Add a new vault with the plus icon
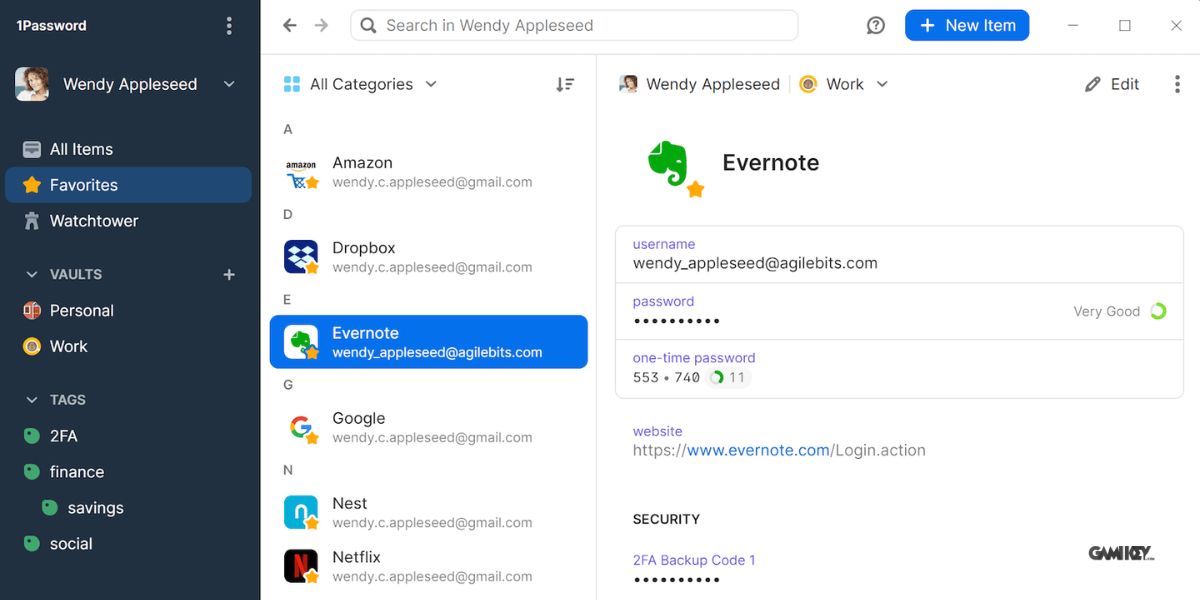1200x600 pixels. (229, 274)
